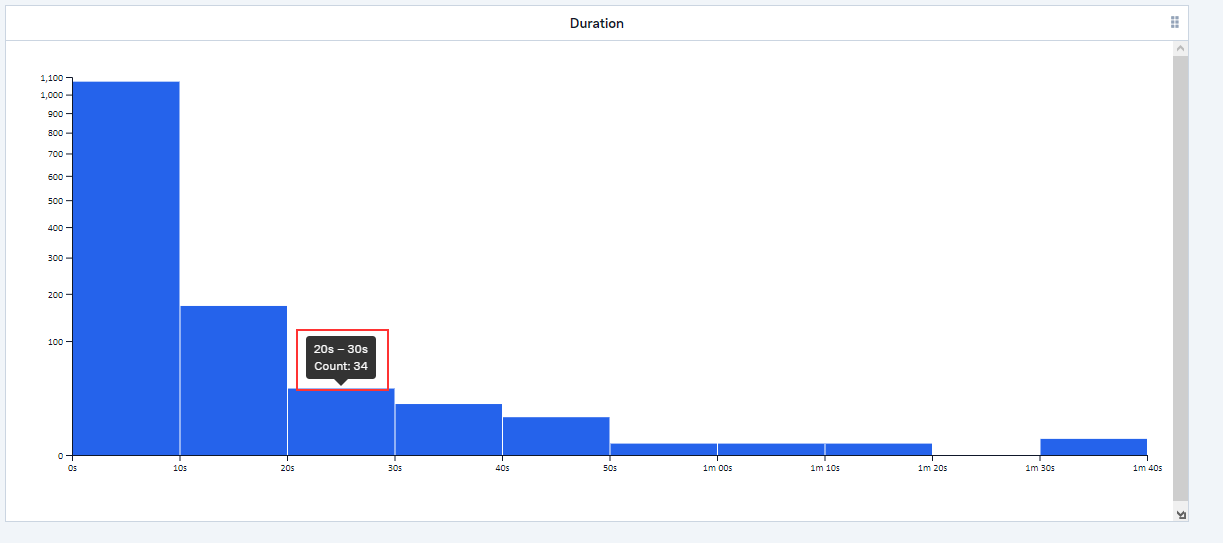Viewport: 1223px width, 543px height.
Task: Click the 1m 10s to 1m 20s bar
Action: point(878,449)
